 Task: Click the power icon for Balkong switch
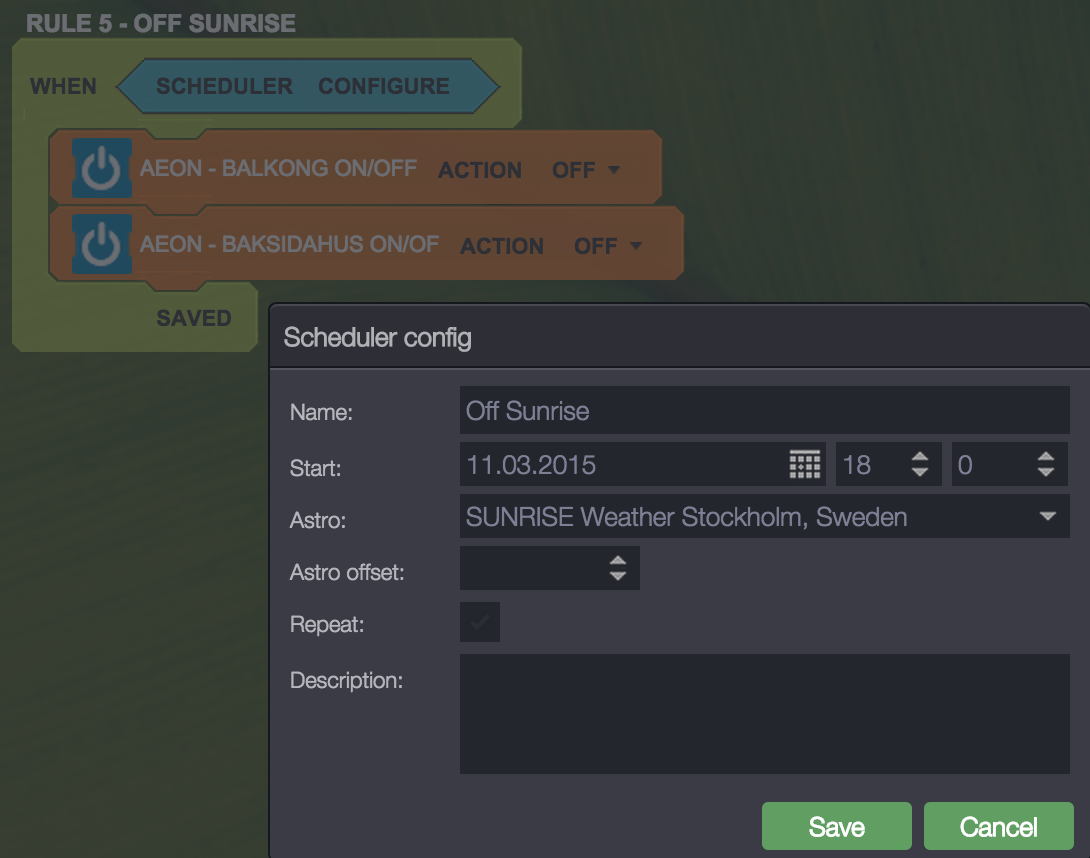pos(101,169)
